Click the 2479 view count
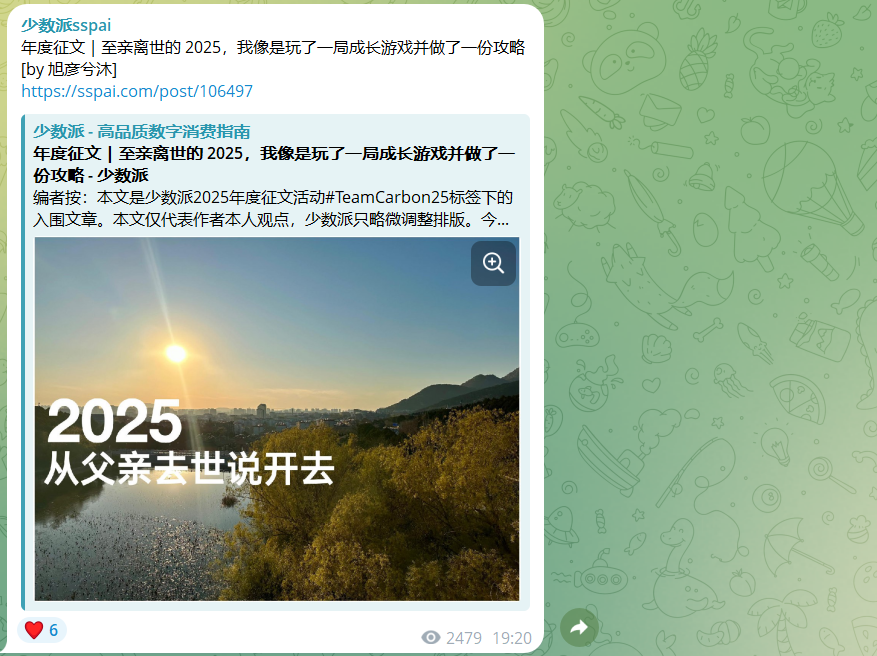The image size is (877, 656). coord(464,638)
